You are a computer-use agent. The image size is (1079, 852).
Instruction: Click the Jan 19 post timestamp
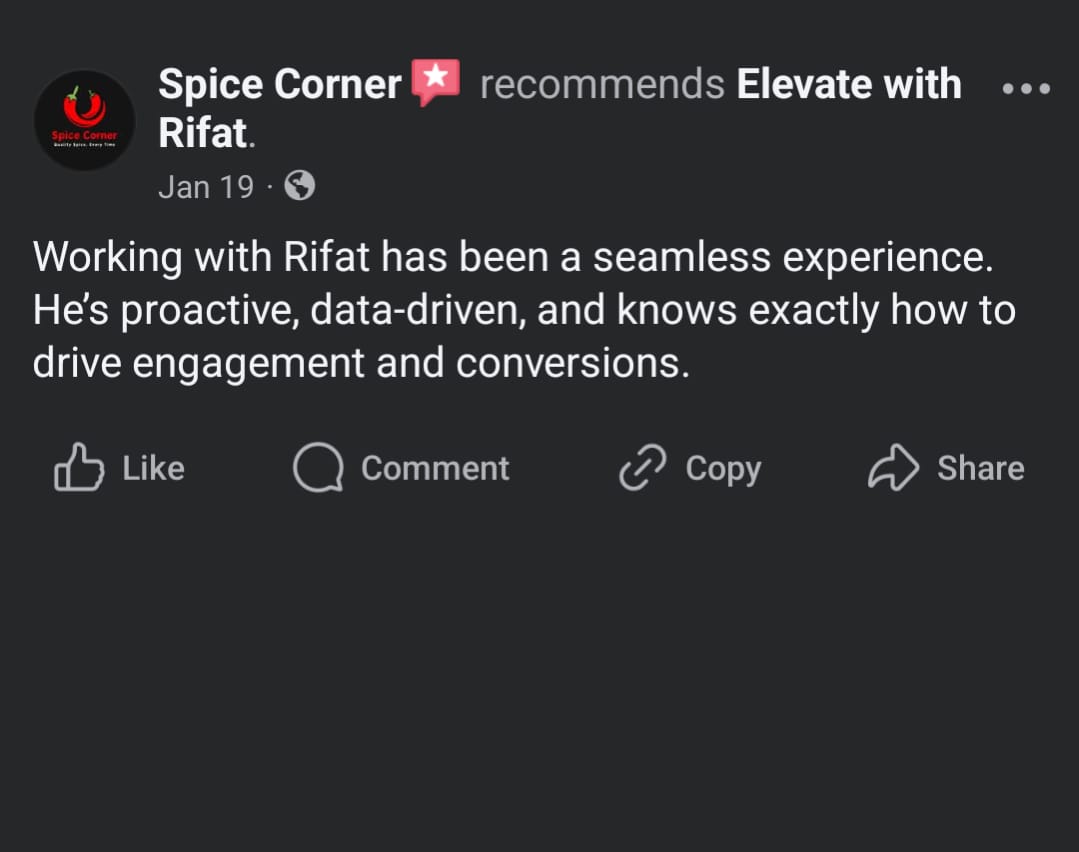pos(206,187)
